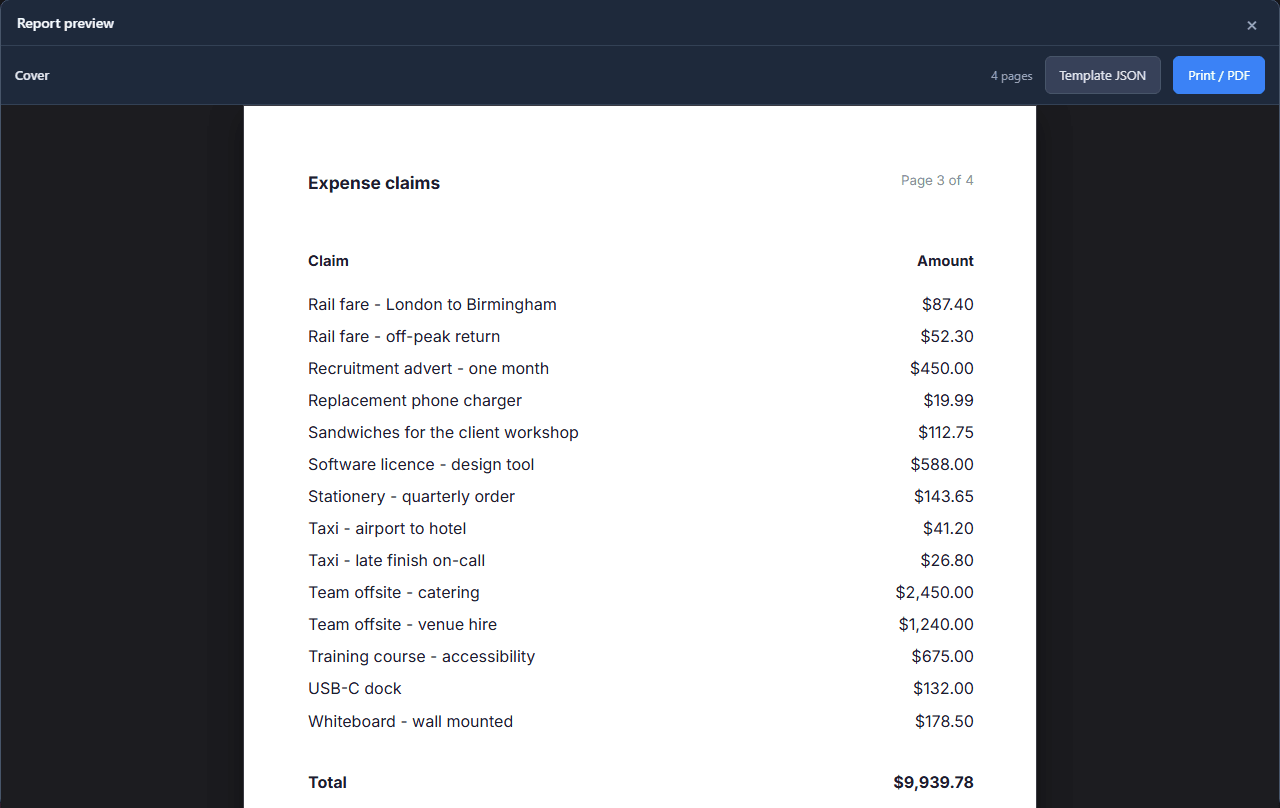This screenshot has height=808, width=1280.
Task: Select 'Team offsite - catering' claim
Action: click(394, 592)
